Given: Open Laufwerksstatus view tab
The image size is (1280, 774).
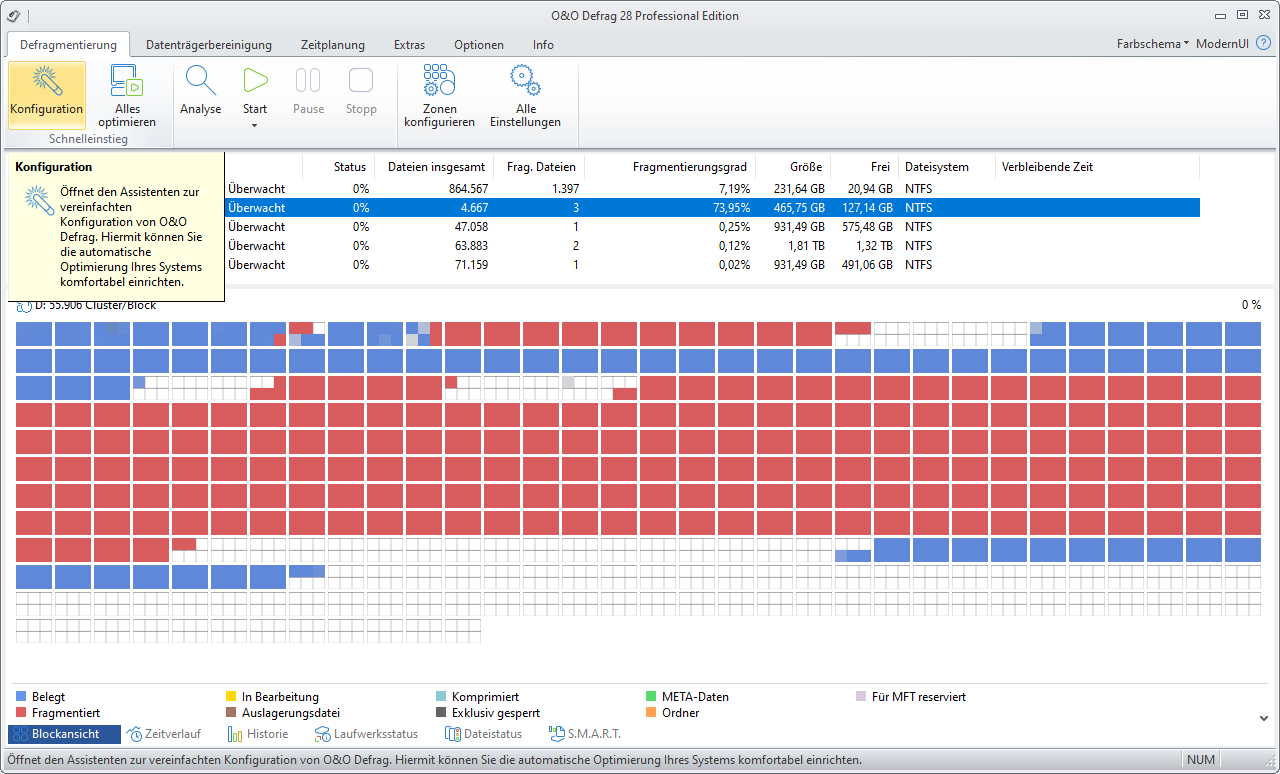Looking at the screenshot, I should 366,734.
